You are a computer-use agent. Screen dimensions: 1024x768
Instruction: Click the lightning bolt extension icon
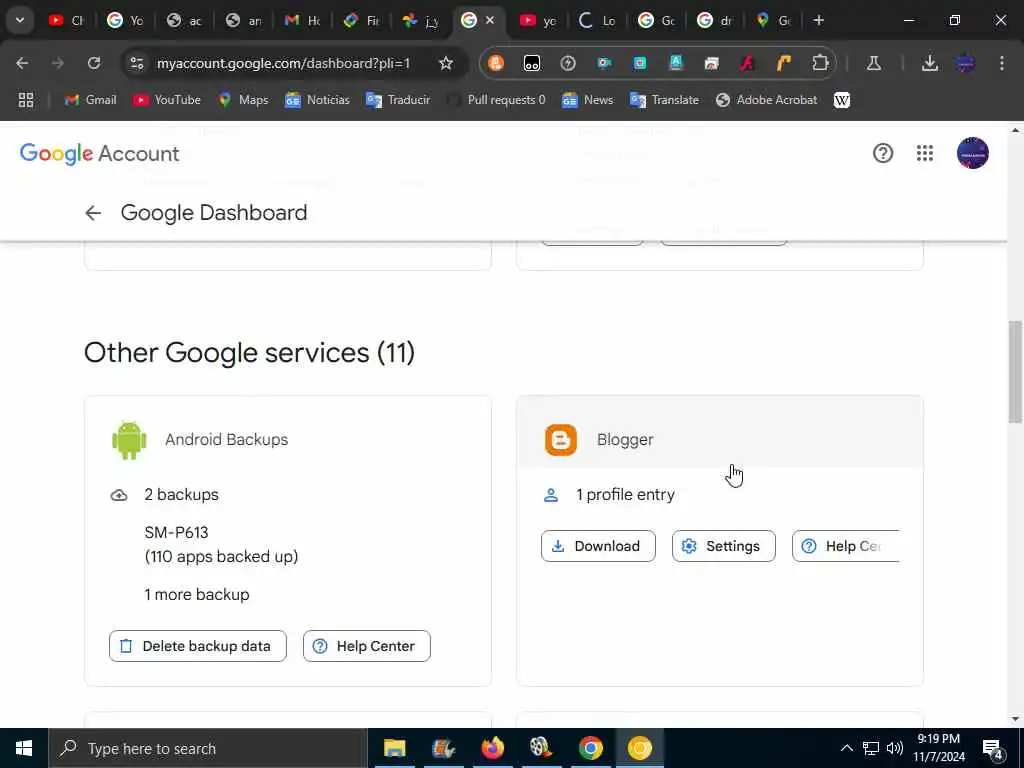coord(568,63)
